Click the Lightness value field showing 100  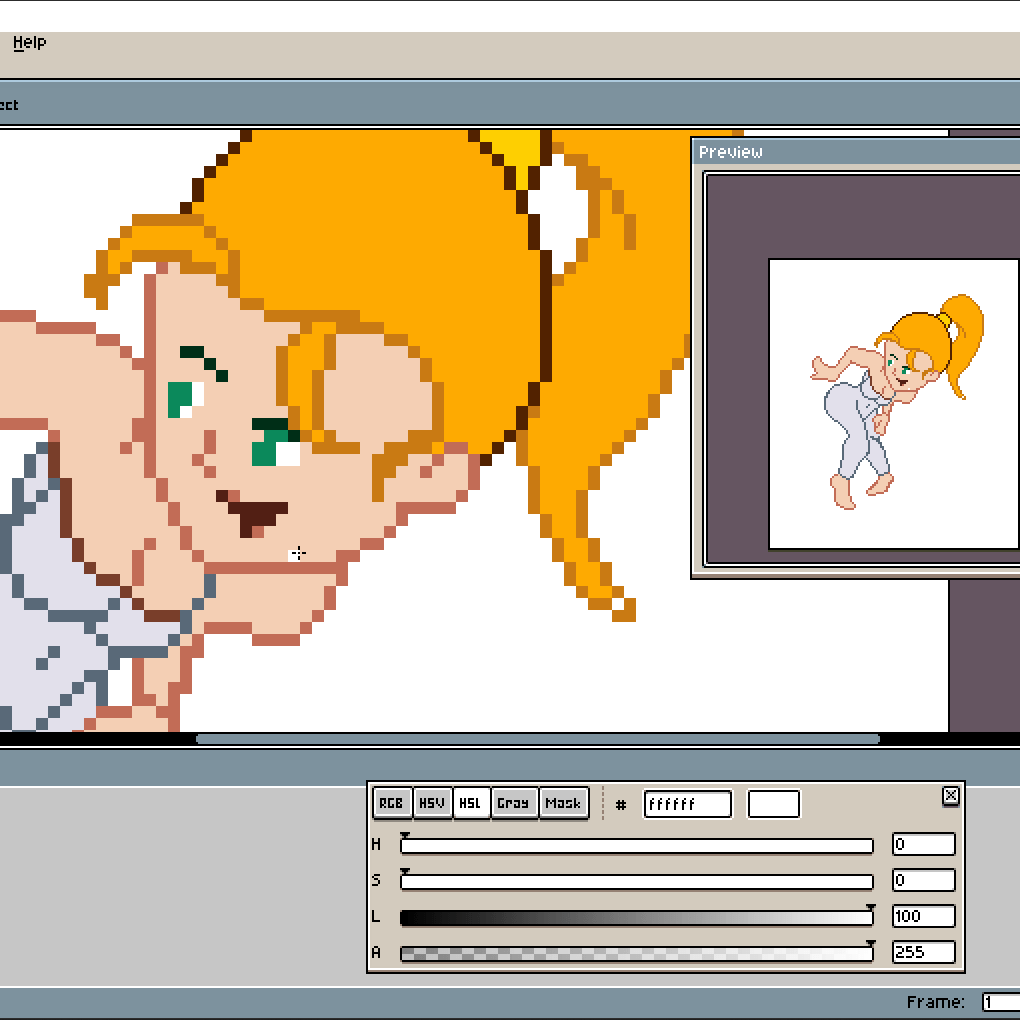pos(923,917)
